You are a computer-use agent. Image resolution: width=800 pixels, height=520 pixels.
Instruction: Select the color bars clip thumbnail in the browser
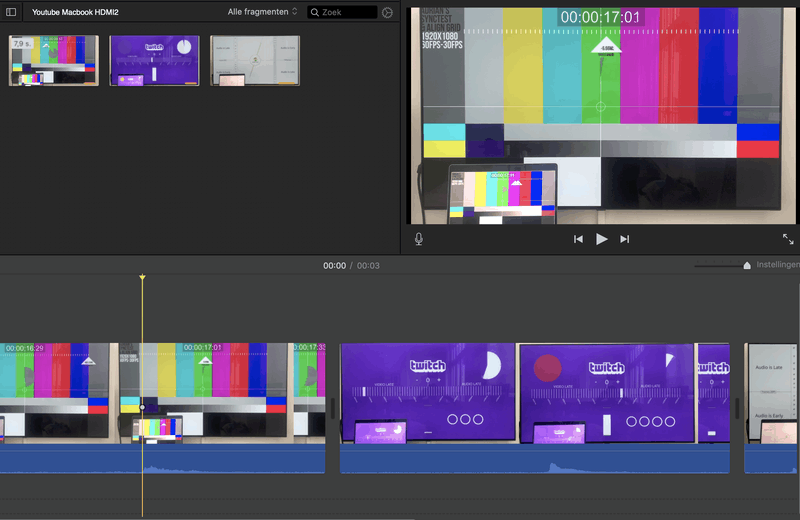[x=54, y=60]
